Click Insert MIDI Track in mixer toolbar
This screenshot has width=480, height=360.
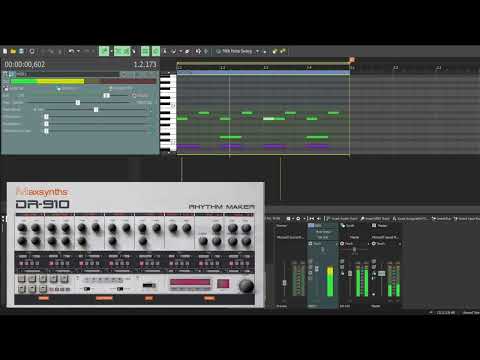click(375, 219)
